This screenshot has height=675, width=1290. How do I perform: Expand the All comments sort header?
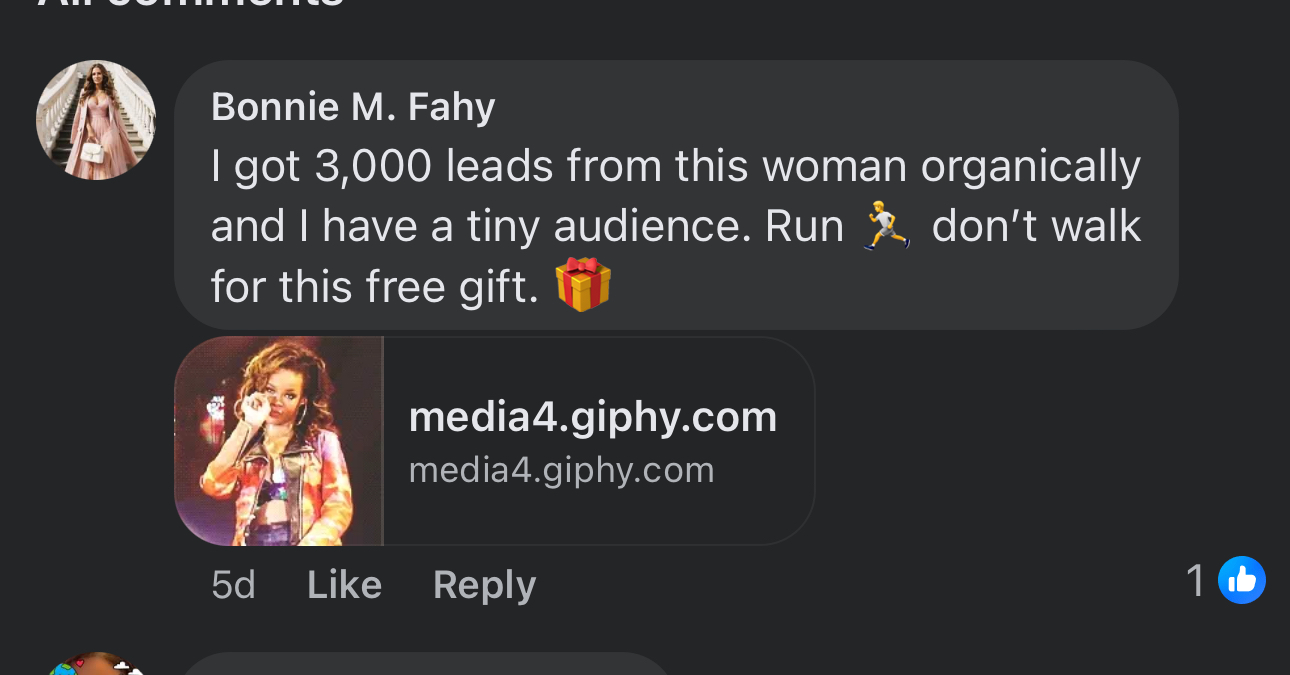pos(190,4)
